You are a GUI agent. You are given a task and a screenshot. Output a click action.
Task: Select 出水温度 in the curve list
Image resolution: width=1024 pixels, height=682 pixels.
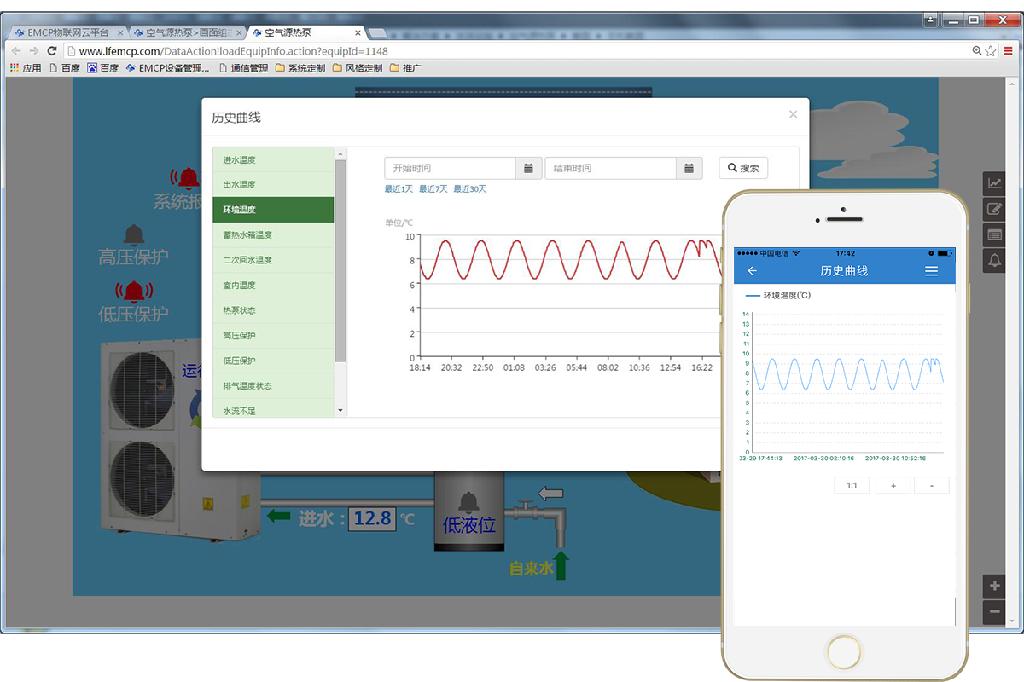[x=273, y=185]
